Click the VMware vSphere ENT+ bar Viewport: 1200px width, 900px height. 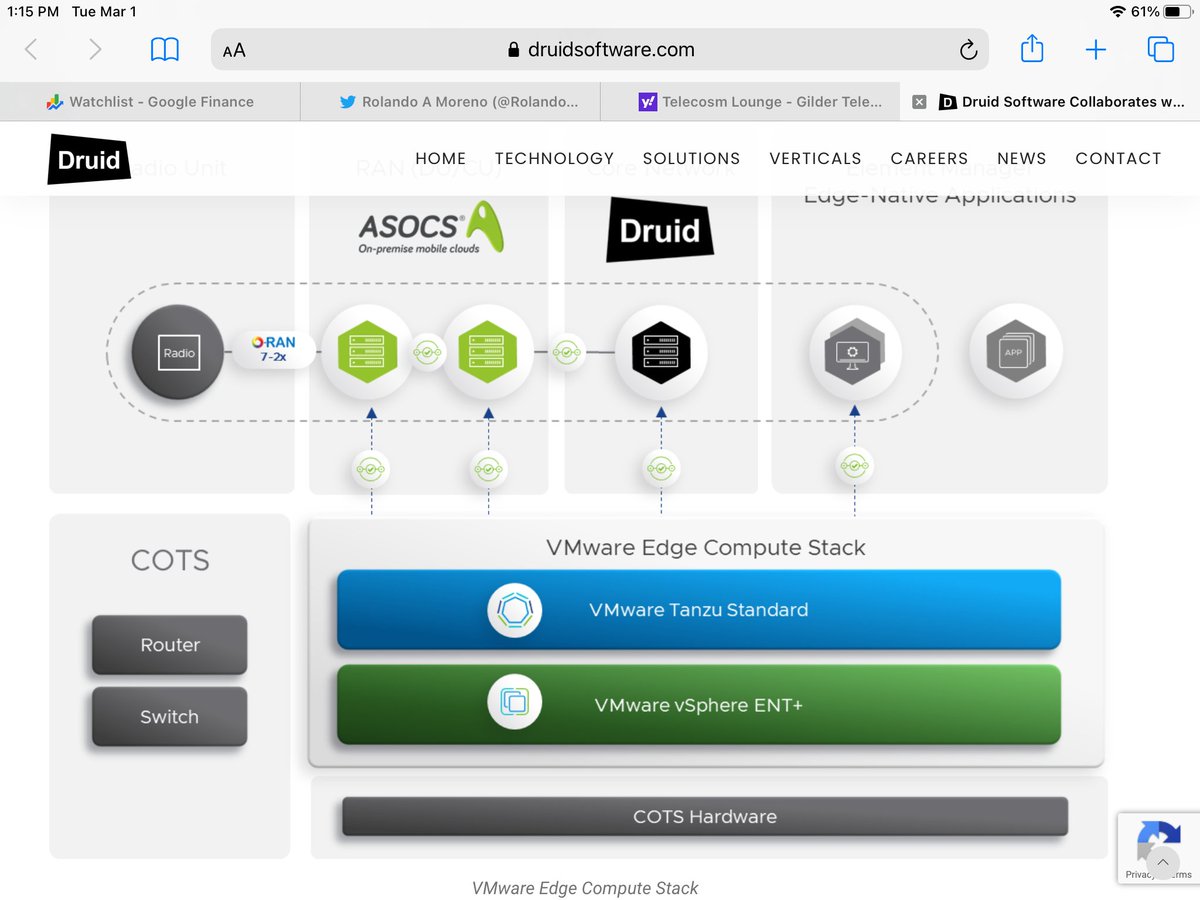(x=698, y=705)
